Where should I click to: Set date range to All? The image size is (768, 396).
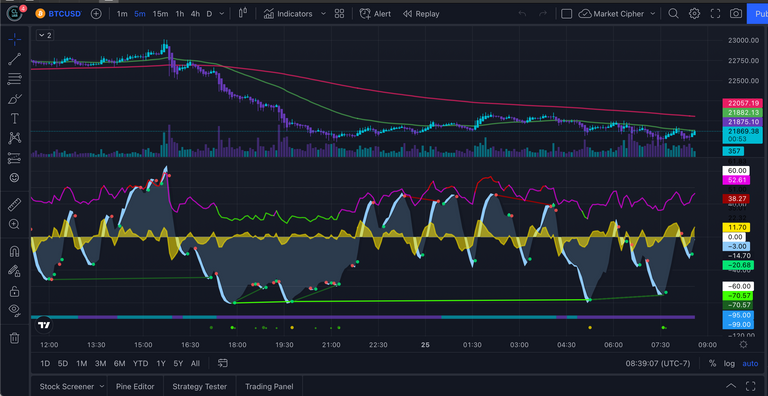195,363
